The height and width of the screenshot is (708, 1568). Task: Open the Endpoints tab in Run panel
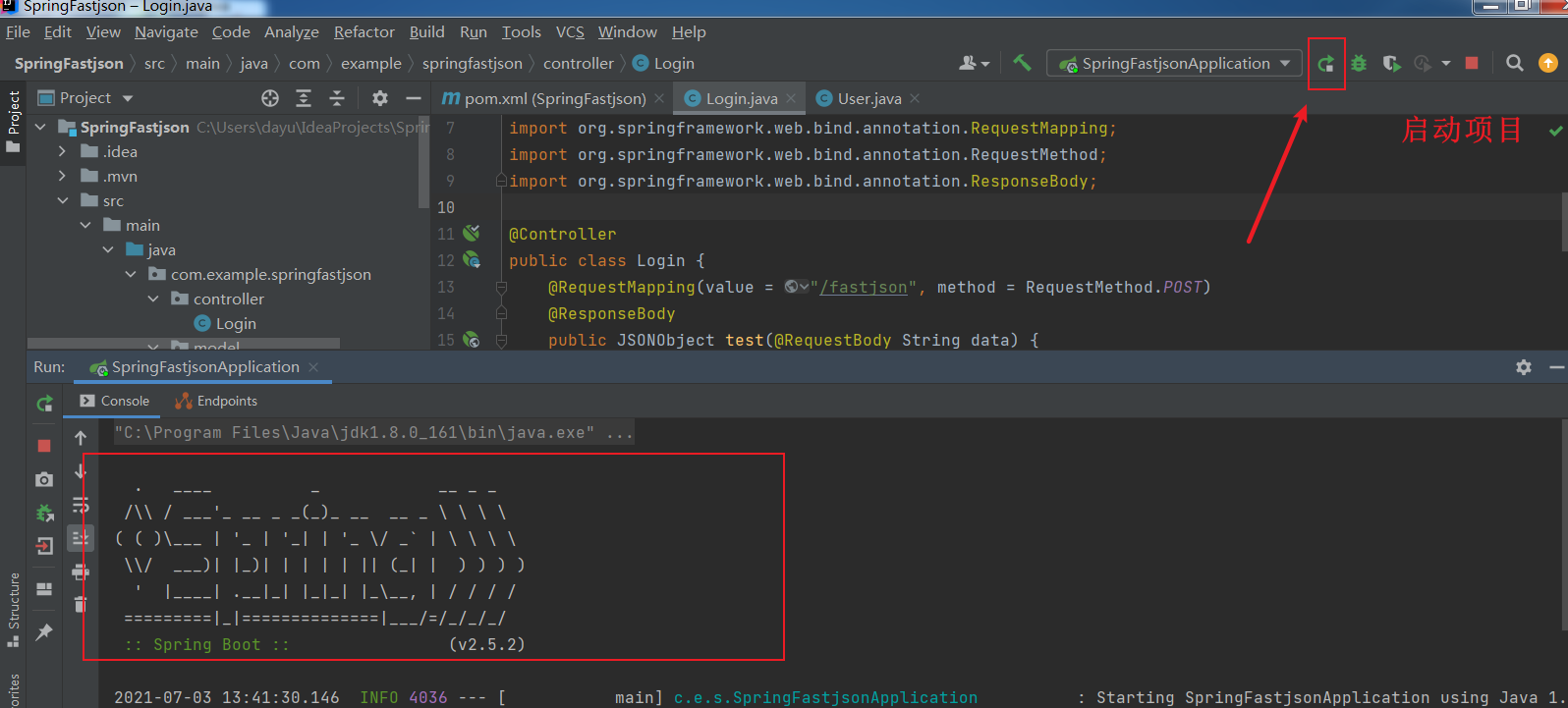[216, 401]
